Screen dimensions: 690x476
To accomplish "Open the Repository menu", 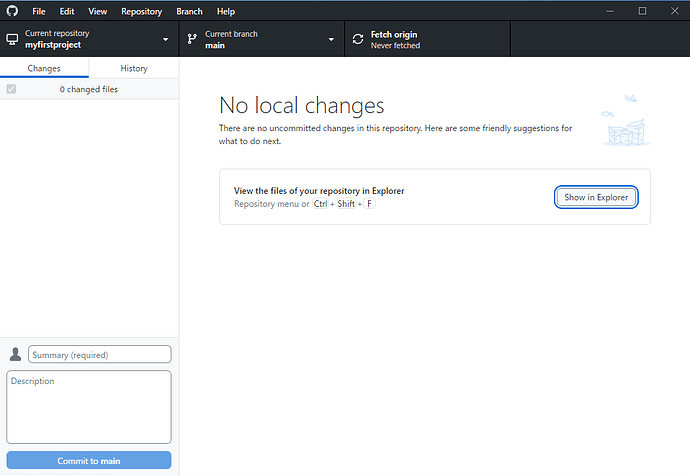I will coord(141,11).
